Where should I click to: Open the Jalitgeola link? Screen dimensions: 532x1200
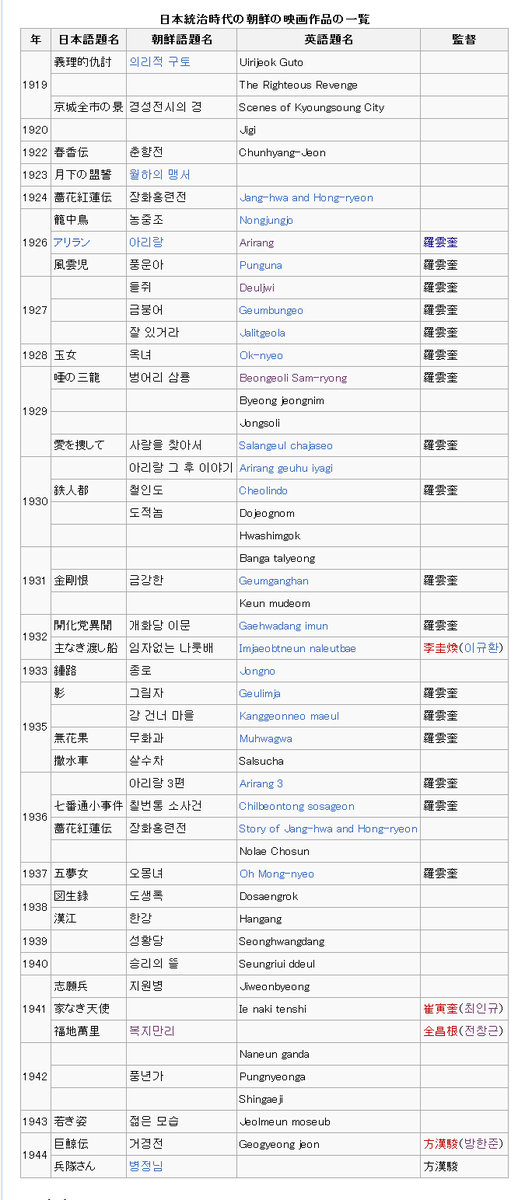(x=262, y=333)
